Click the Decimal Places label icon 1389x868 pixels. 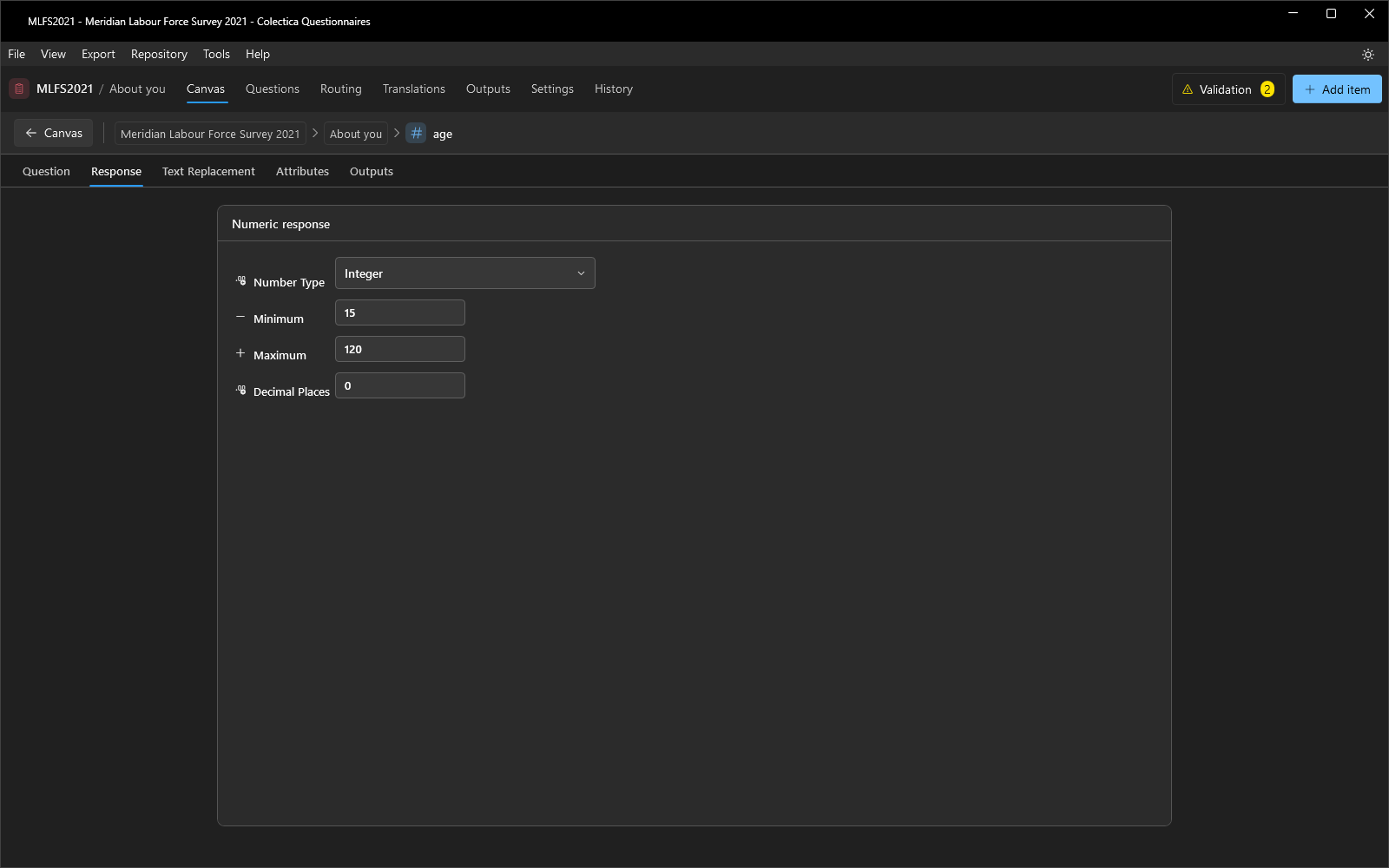click(x=241, y=391)
